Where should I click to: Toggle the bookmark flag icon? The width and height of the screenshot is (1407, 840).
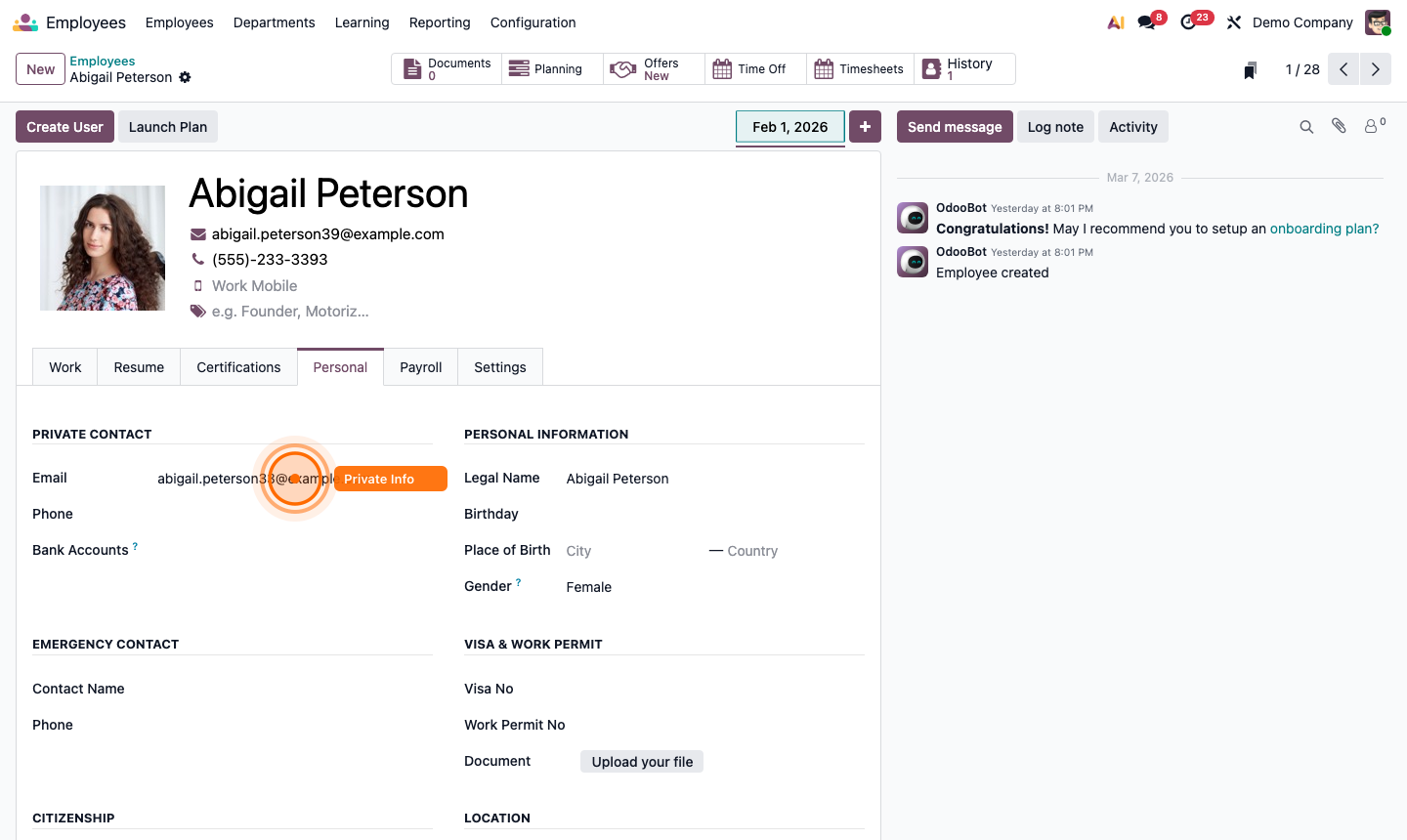1250,69
